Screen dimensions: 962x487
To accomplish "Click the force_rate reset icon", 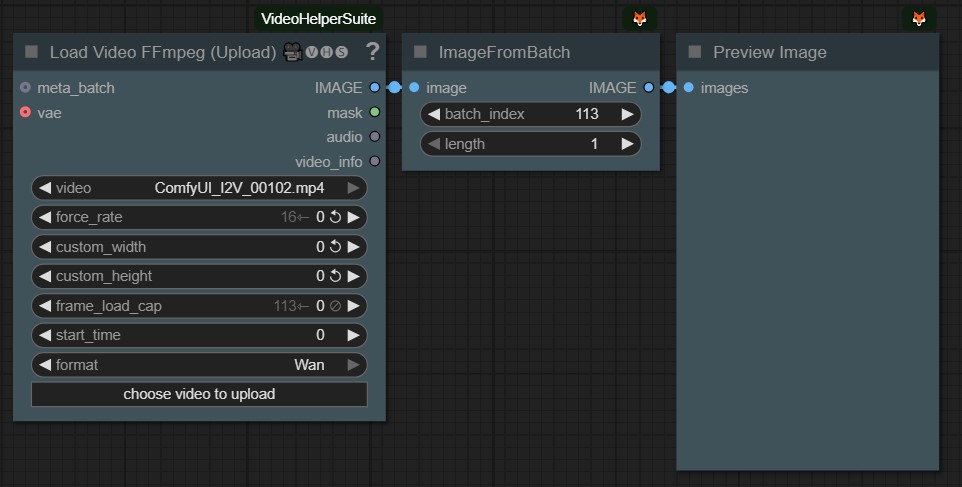I will tap(335, 217).
